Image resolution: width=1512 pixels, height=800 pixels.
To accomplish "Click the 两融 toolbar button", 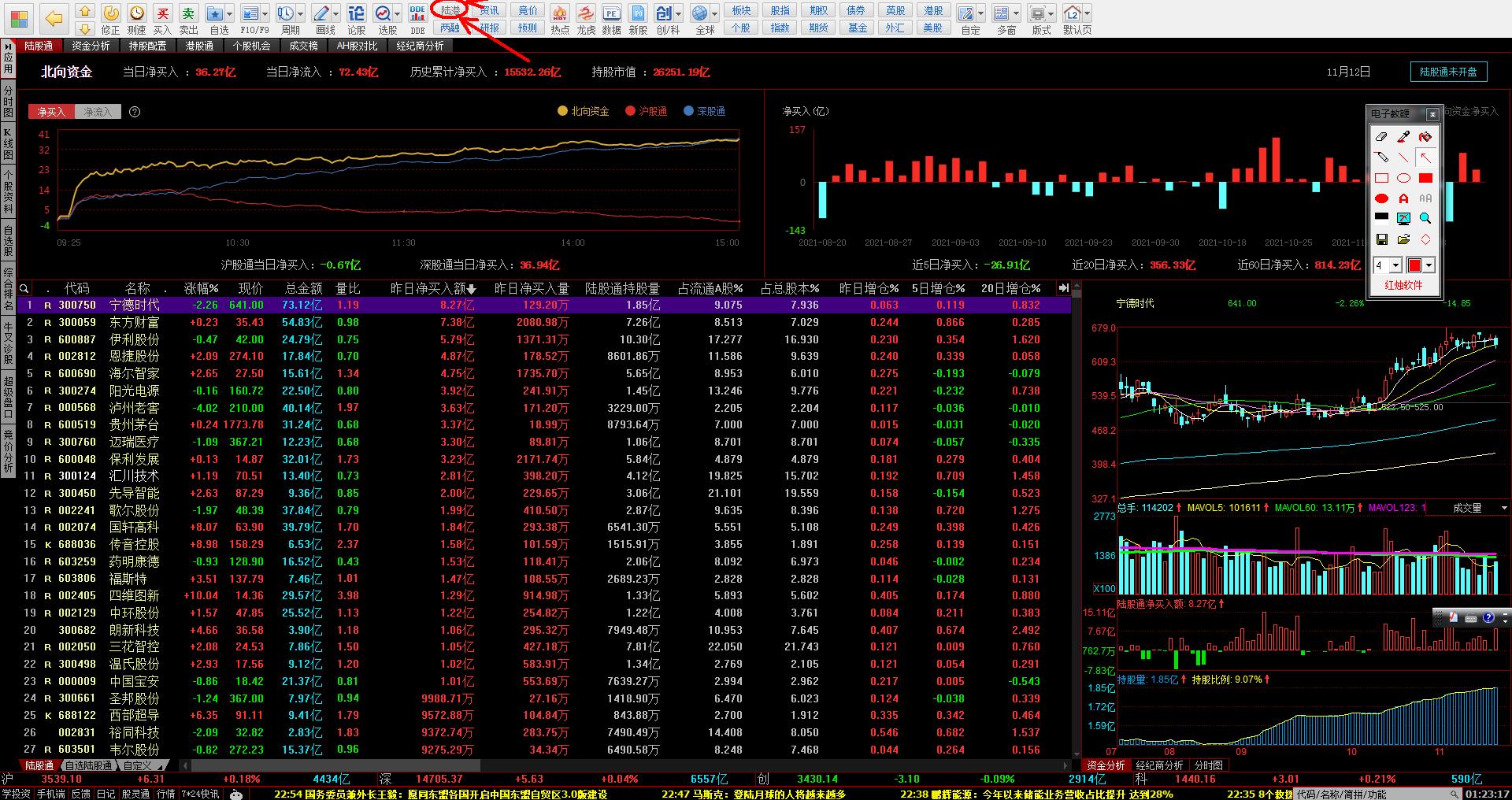I will coord(450,28).
